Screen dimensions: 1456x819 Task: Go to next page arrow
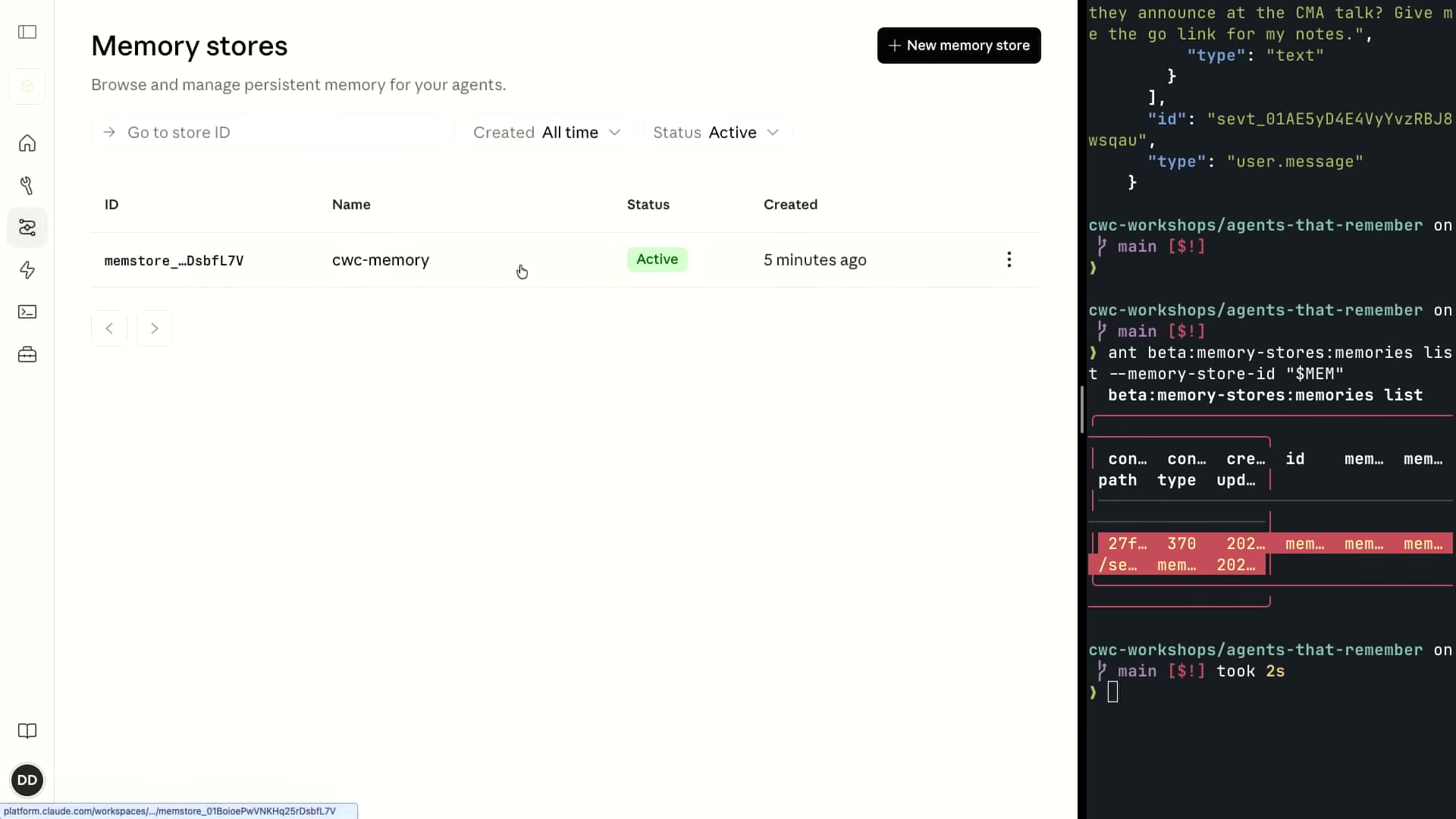[x=155, y=328]
